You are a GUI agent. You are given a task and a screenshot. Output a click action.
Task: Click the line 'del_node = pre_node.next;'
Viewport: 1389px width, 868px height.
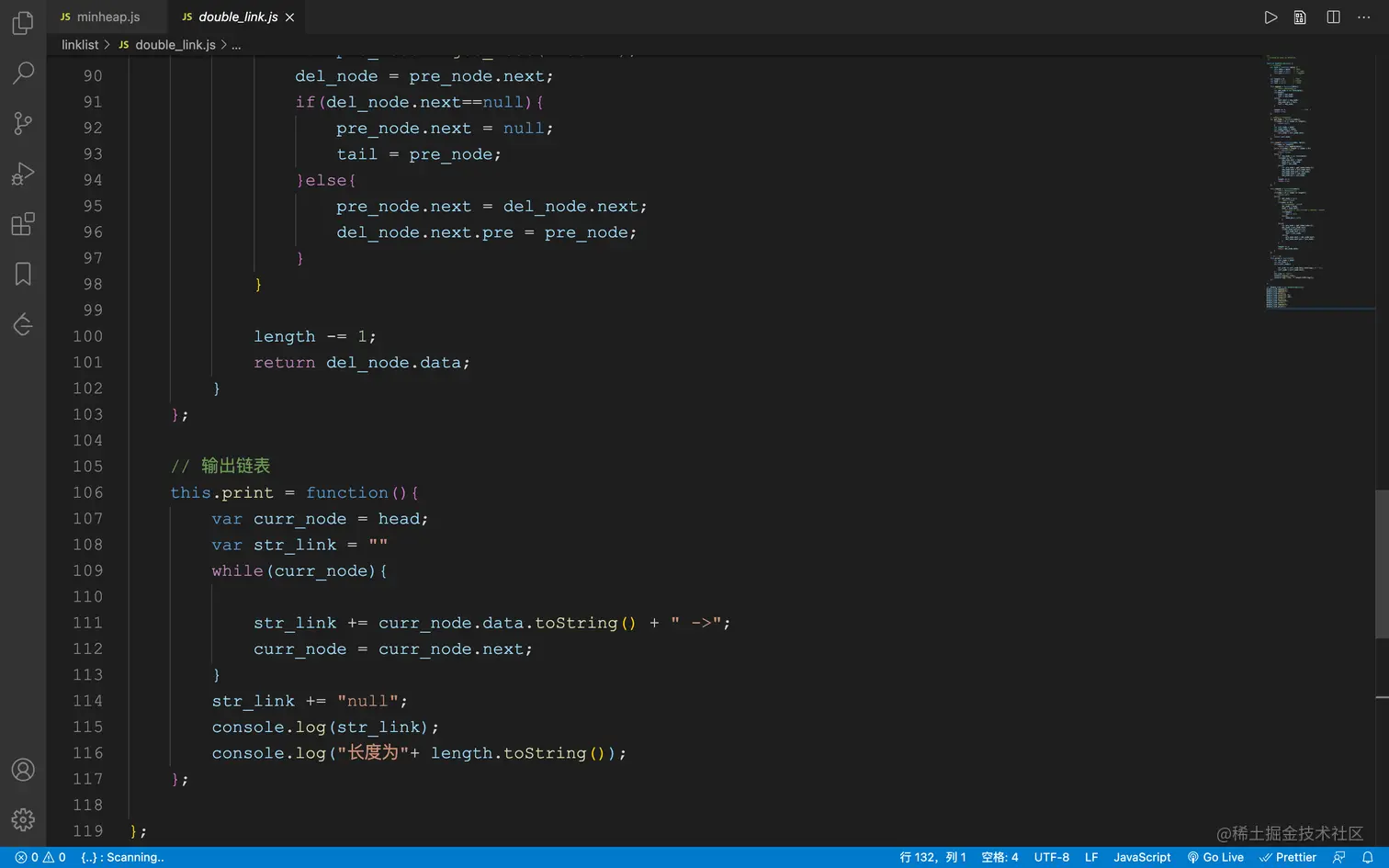[x=424, y=76]
